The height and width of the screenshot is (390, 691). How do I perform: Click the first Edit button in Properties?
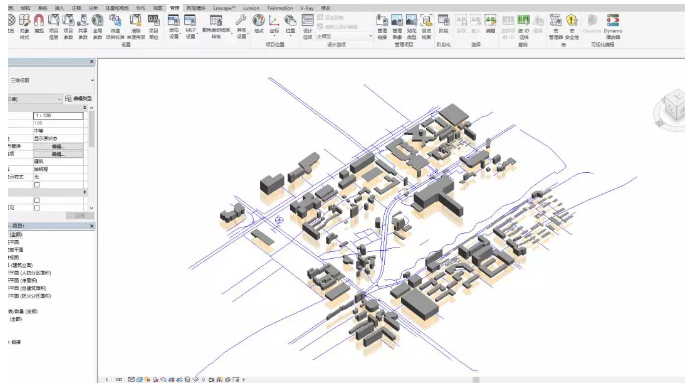58,146
